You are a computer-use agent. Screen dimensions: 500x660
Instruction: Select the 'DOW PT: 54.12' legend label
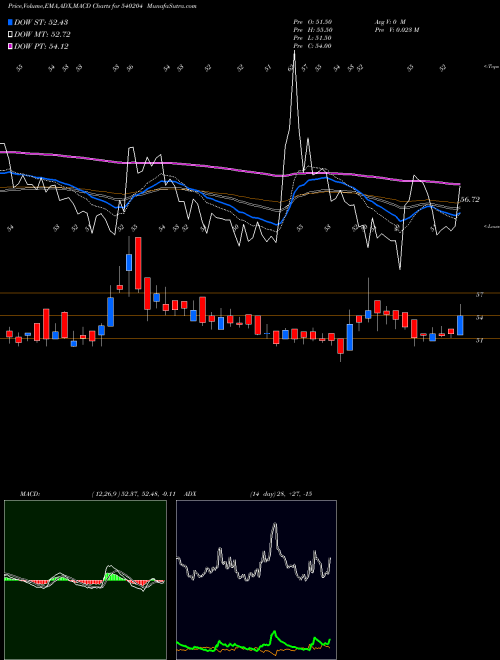pos(41,47)
